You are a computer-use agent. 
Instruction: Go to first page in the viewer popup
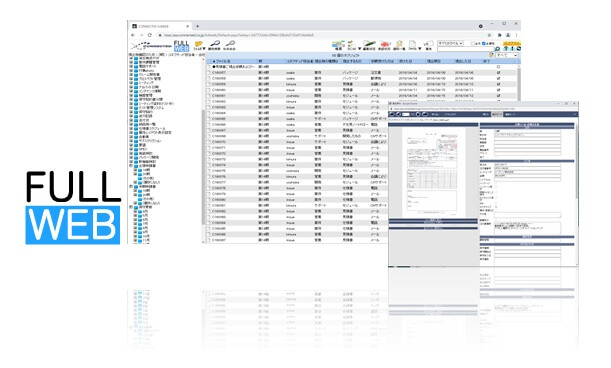[391, 114]
